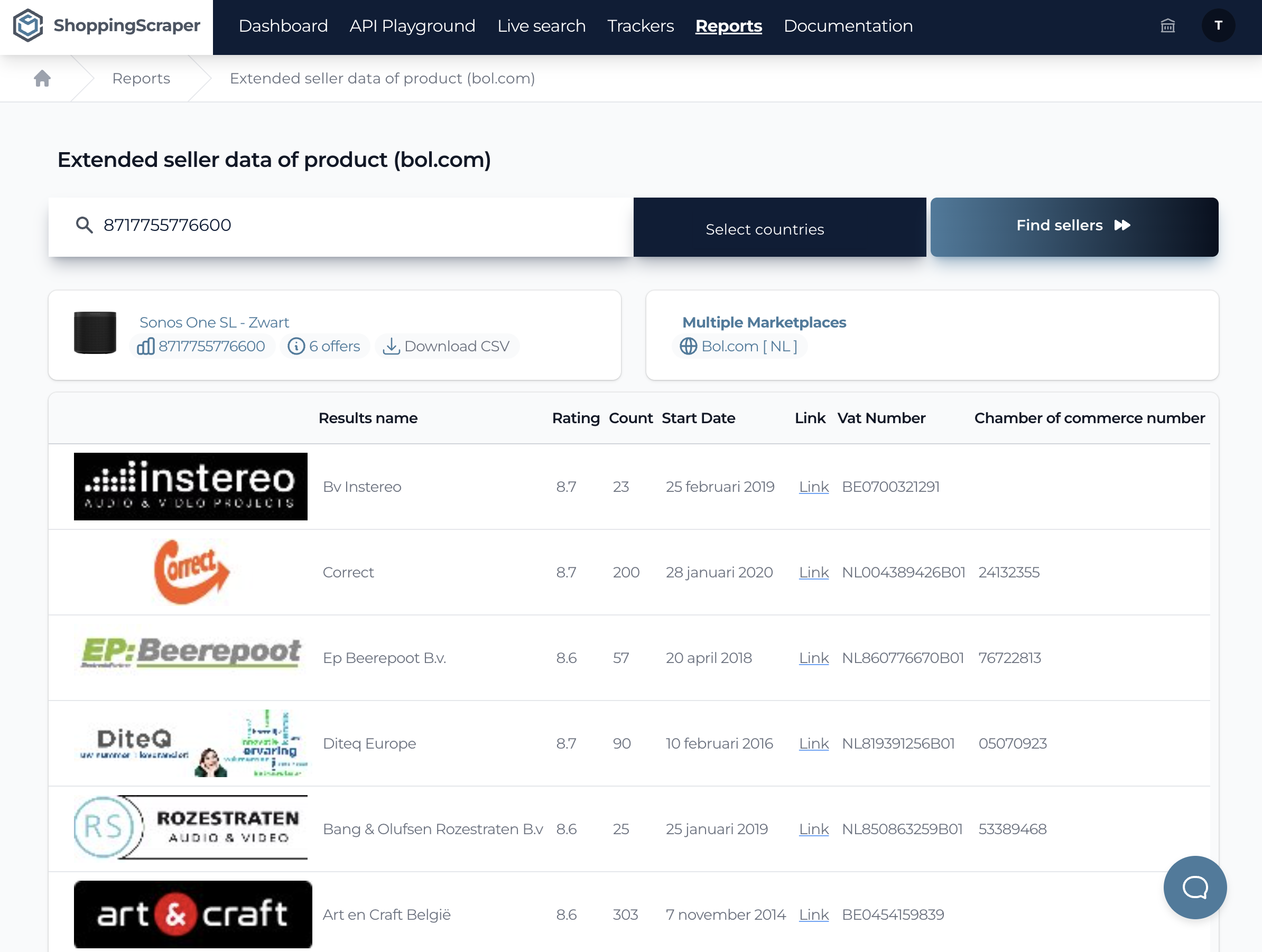Click the Sonos speaker product thumbnail
The height and width of the screenshot is (952, 1262).
pyautogui.click(x=95, y=332)
